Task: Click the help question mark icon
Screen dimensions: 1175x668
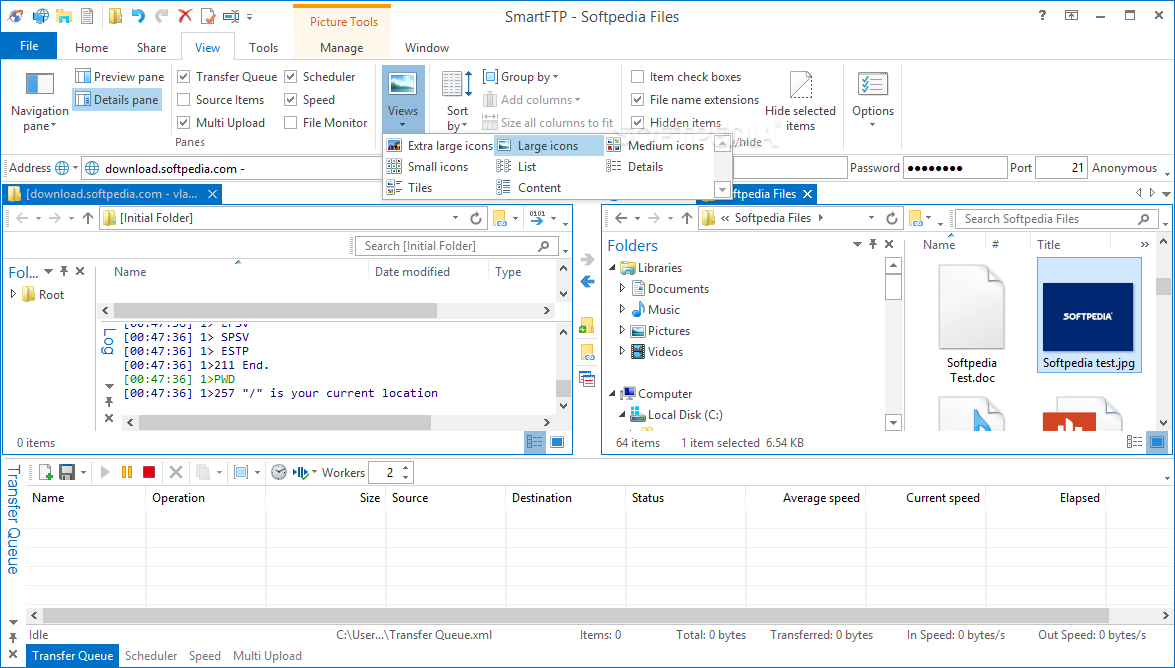Action: coord(1042,15)
